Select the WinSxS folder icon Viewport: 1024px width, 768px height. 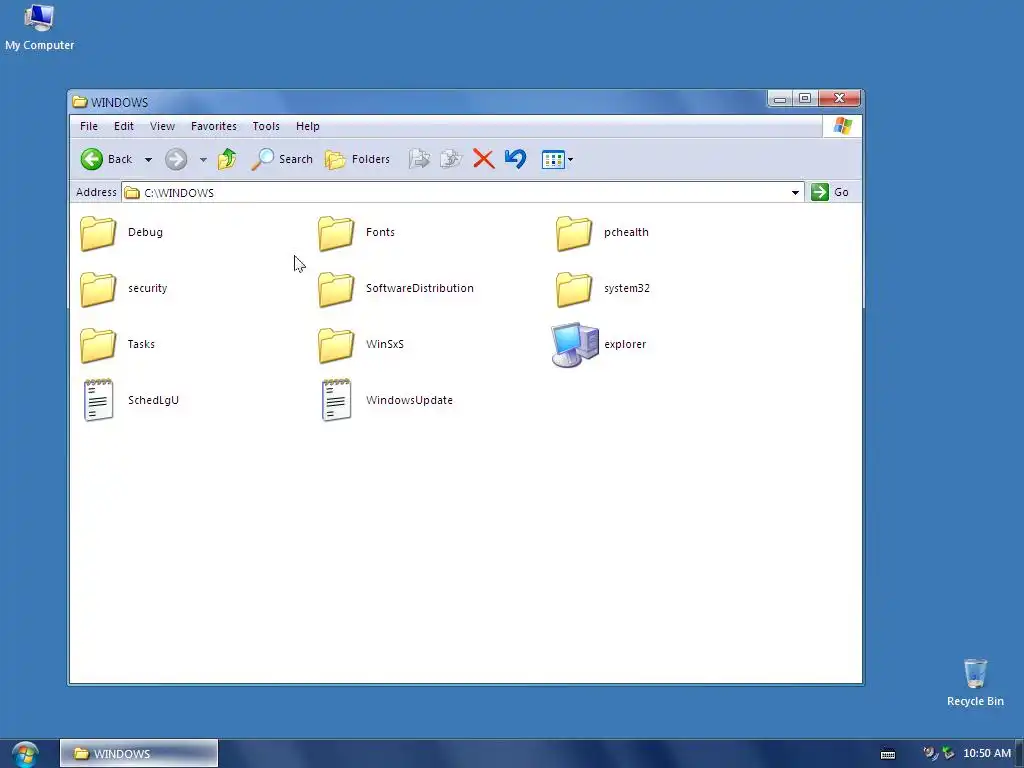[x=336, y=345]
